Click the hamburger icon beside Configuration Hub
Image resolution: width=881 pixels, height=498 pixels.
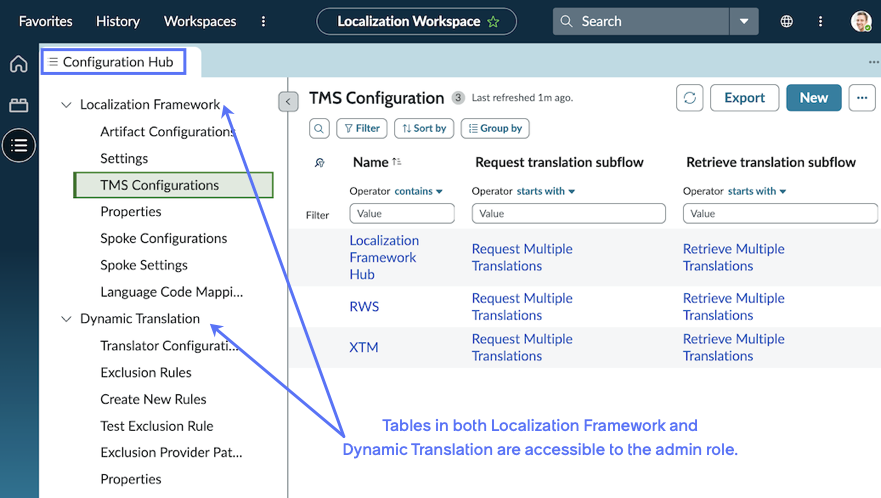click(53, 62)
